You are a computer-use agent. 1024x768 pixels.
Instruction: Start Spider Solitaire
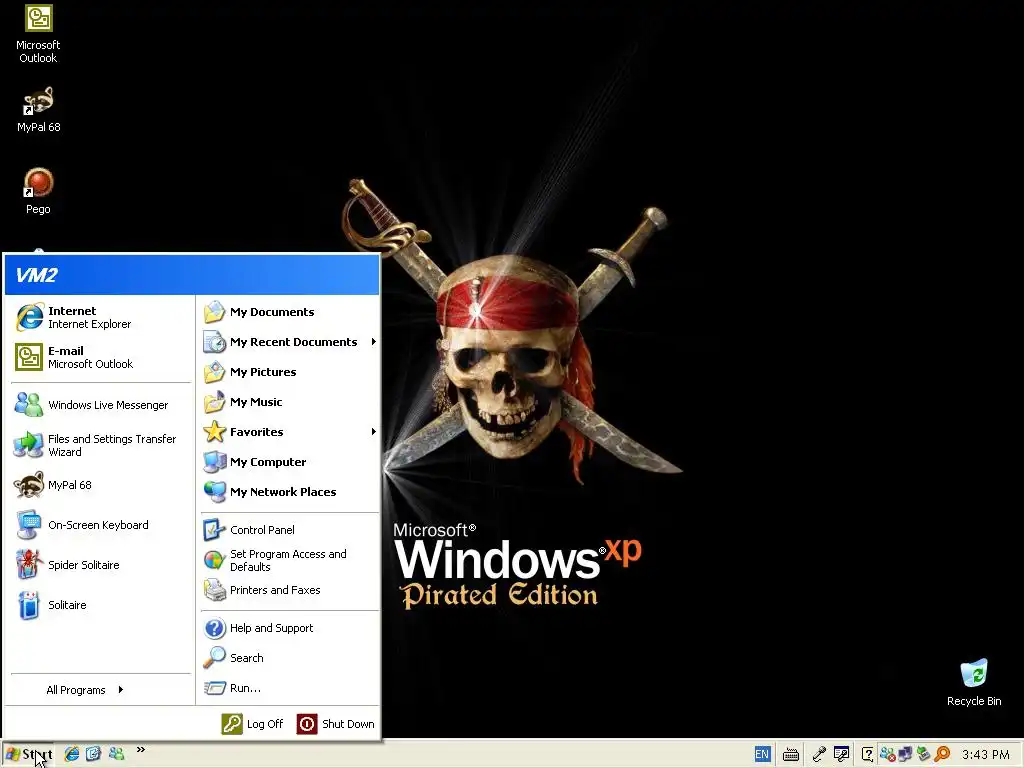coord(101,565)
